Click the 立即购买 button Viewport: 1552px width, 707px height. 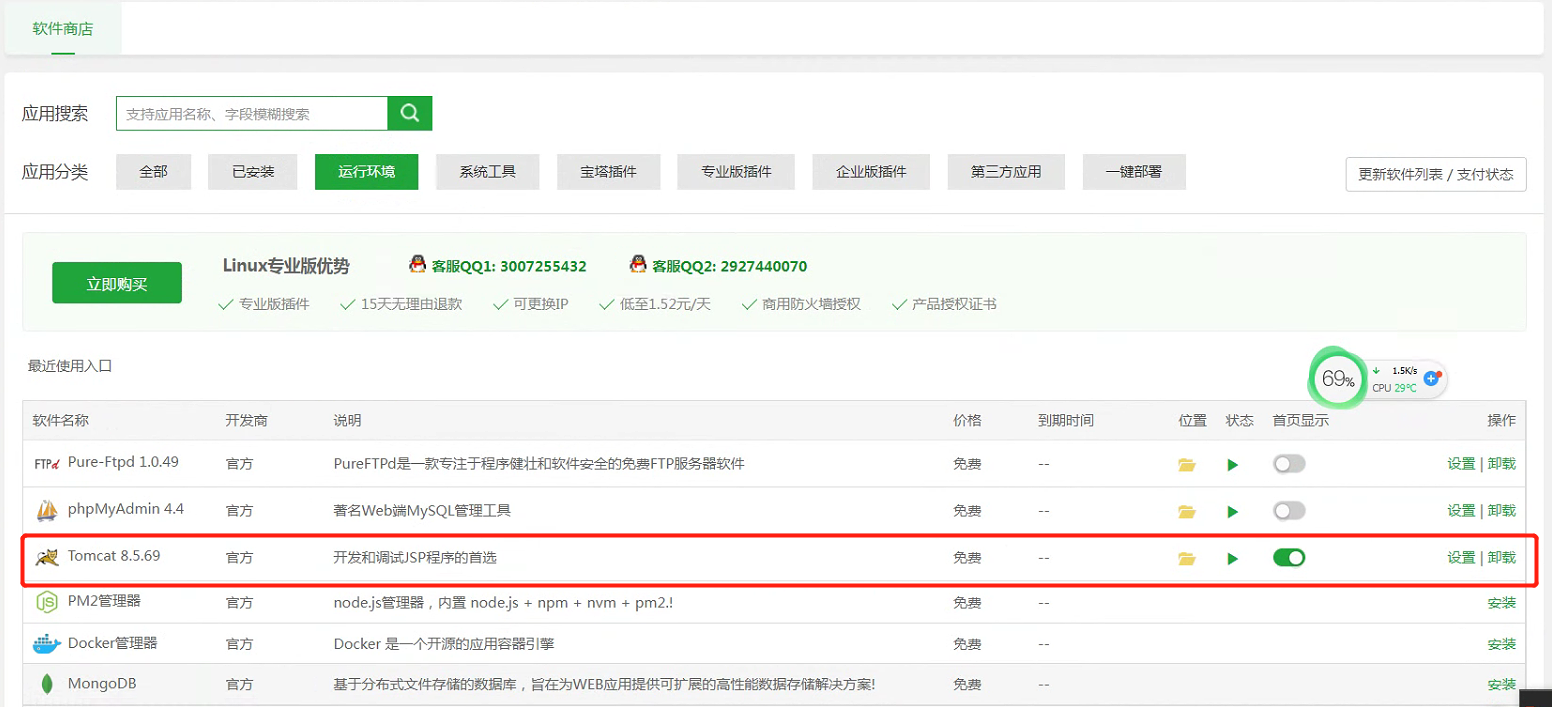pyautogui.click(x=117, y=283)
